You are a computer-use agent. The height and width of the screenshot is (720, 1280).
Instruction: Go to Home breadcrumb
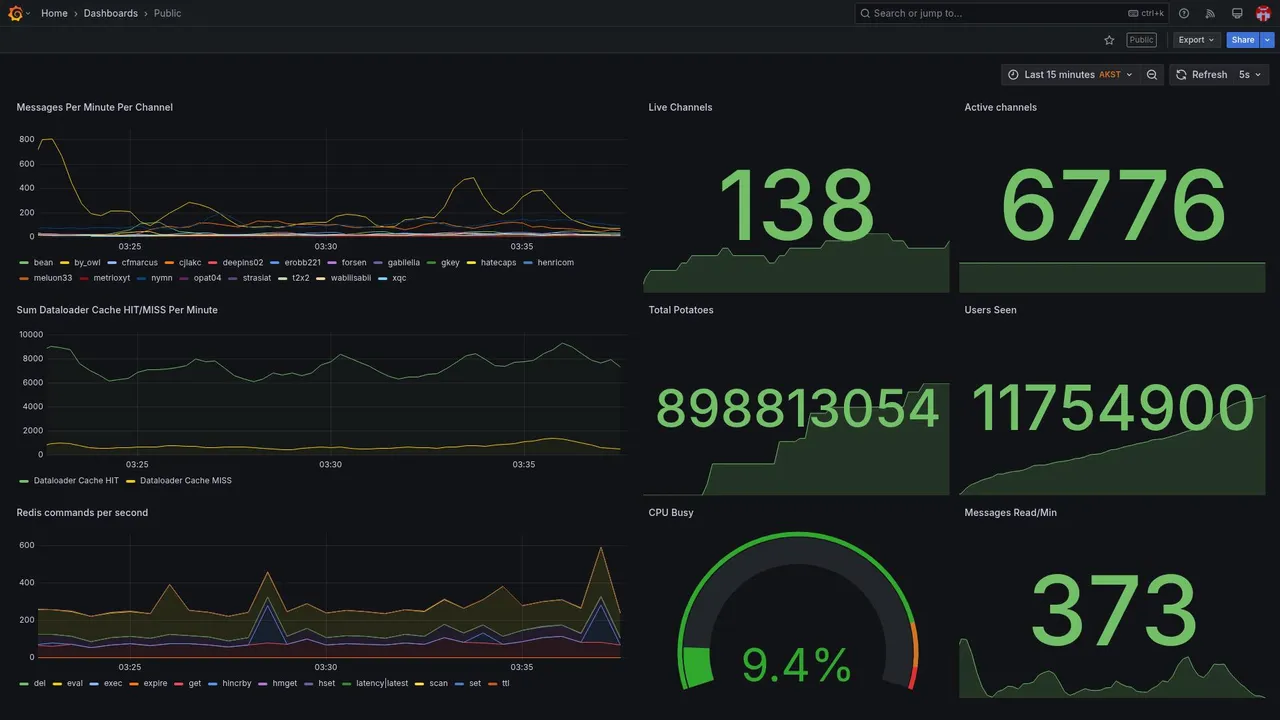pos(54,13)
